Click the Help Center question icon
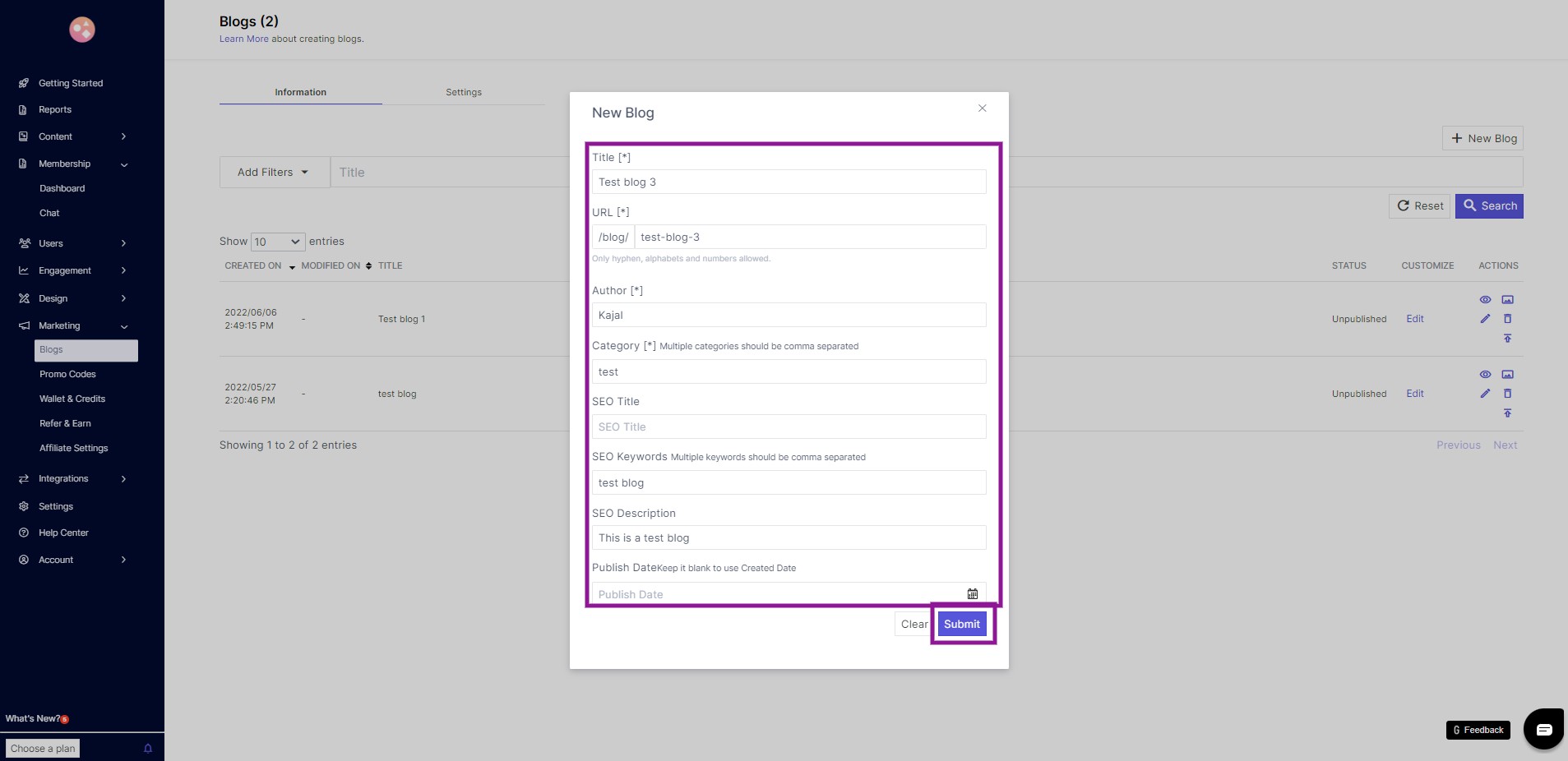The height and width of the screenshot is (761, 1568). click(24, 533)
